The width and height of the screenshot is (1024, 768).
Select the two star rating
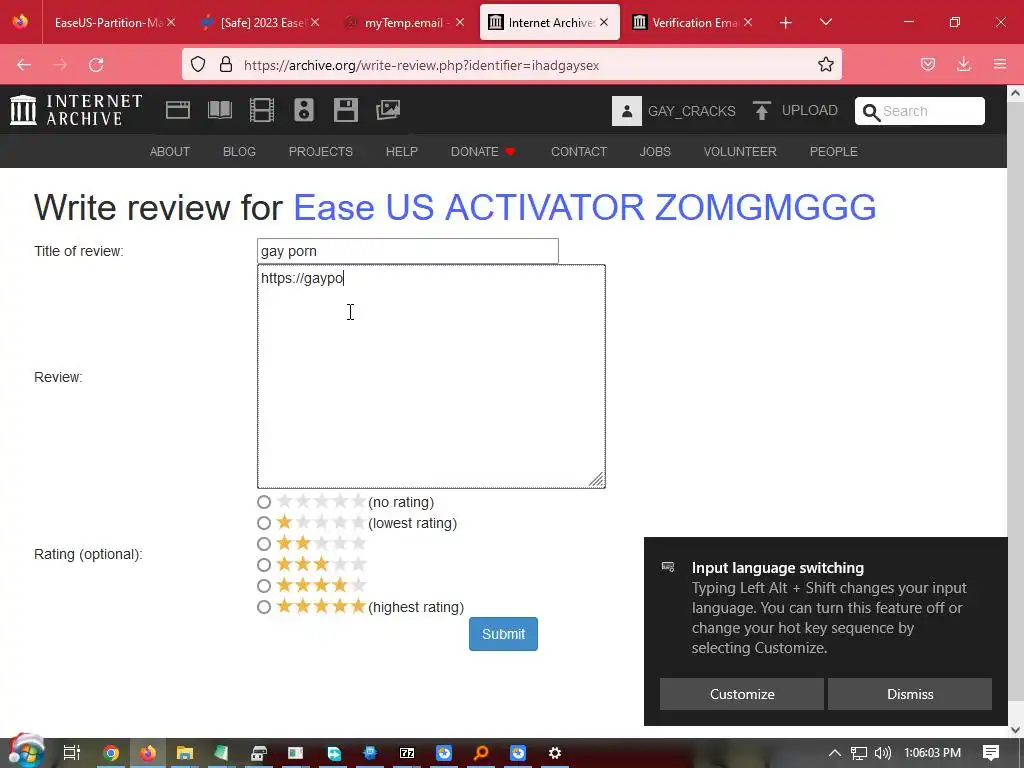[264, 544]
